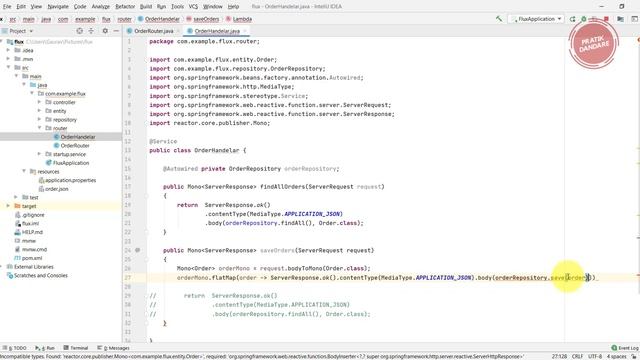This screenshot has height=360, width=640.
Task: Expand the controller package
Action: click(x=40, y=102)
